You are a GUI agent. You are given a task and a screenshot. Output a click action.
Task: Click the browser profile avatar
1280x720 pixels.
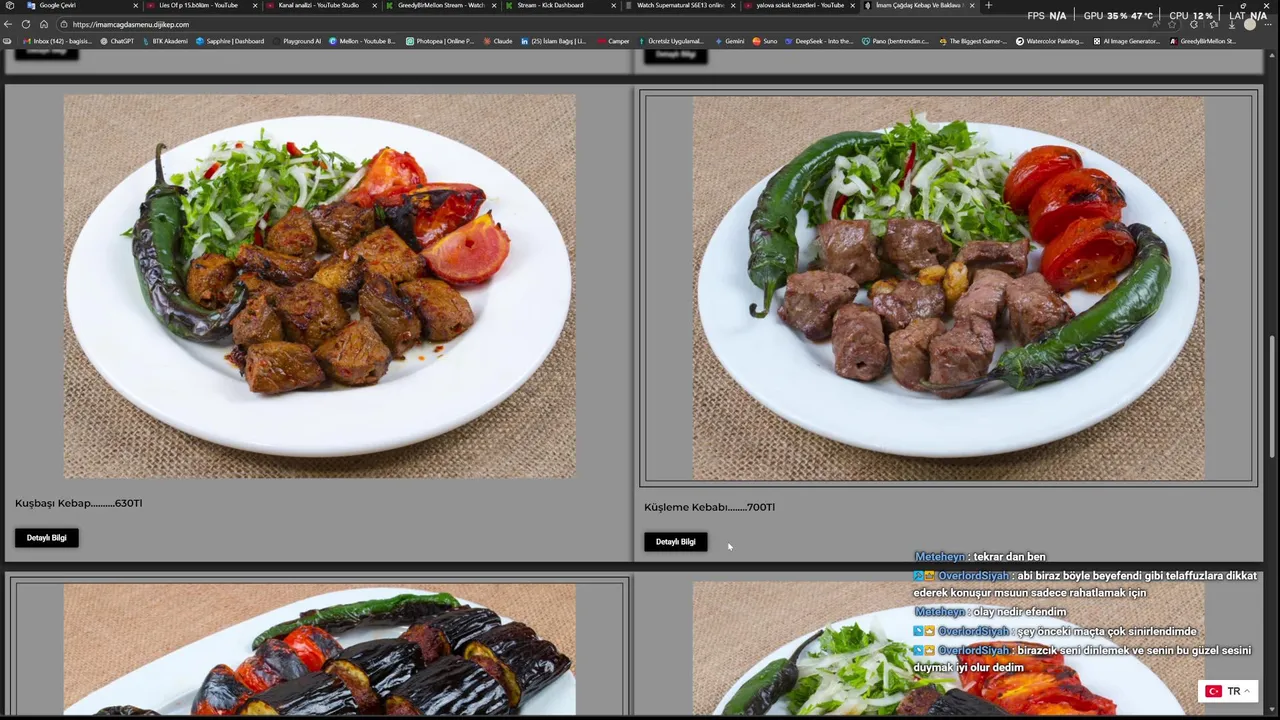pyautogui.click(x=1250, y=24)
